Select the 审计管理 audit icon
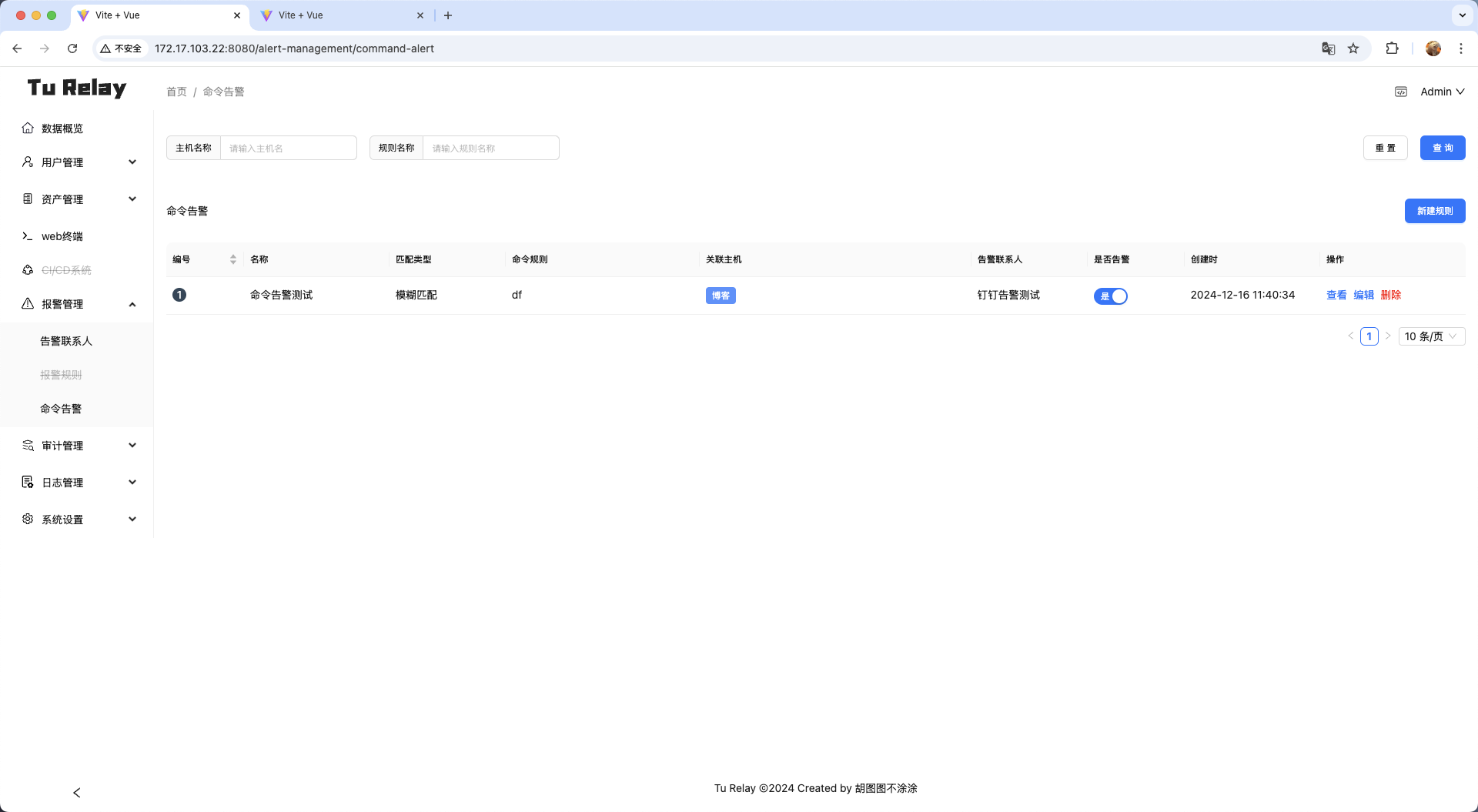Image resolution: width=1478 pixels, height=812 pixels. click(28, 445)
